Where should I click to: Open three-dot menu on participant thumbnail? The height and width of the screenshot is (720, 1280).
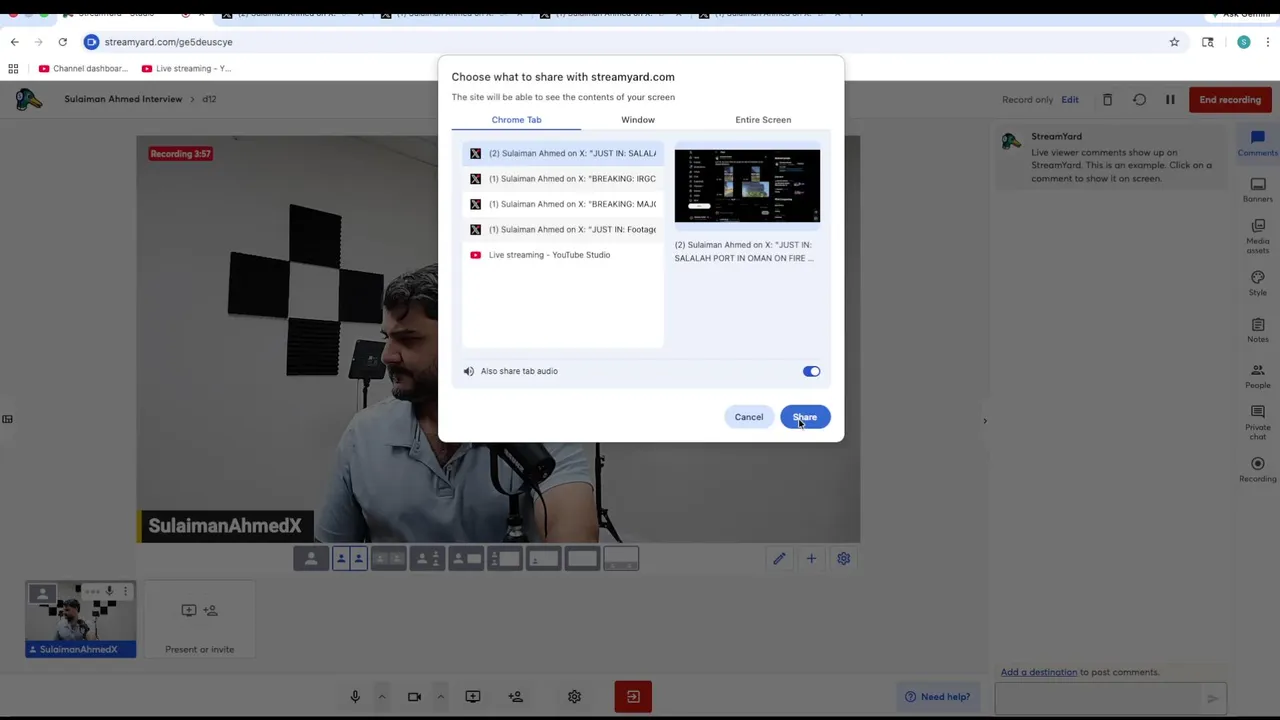tap(125, 592)
